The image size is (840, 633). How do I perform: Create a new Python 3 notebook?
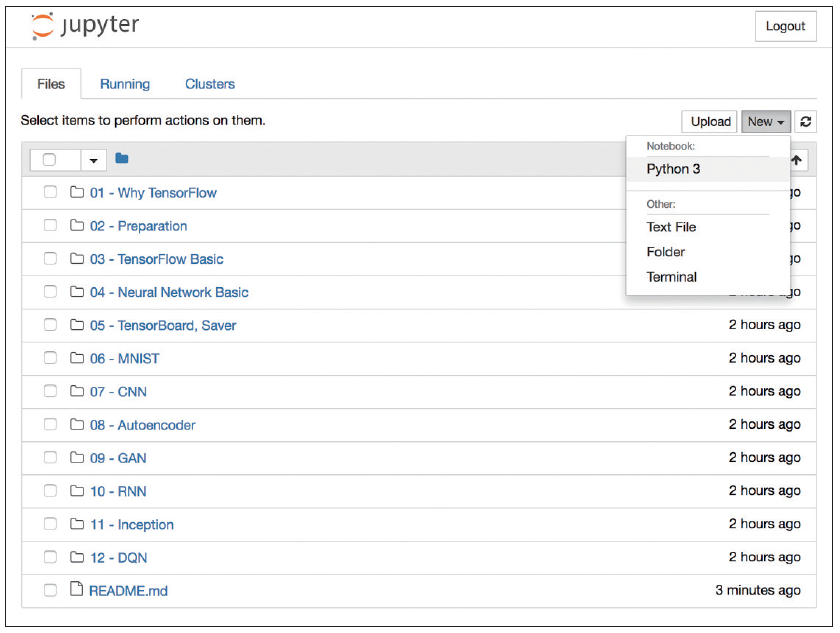pyautogui.click(x=708, y=169)
